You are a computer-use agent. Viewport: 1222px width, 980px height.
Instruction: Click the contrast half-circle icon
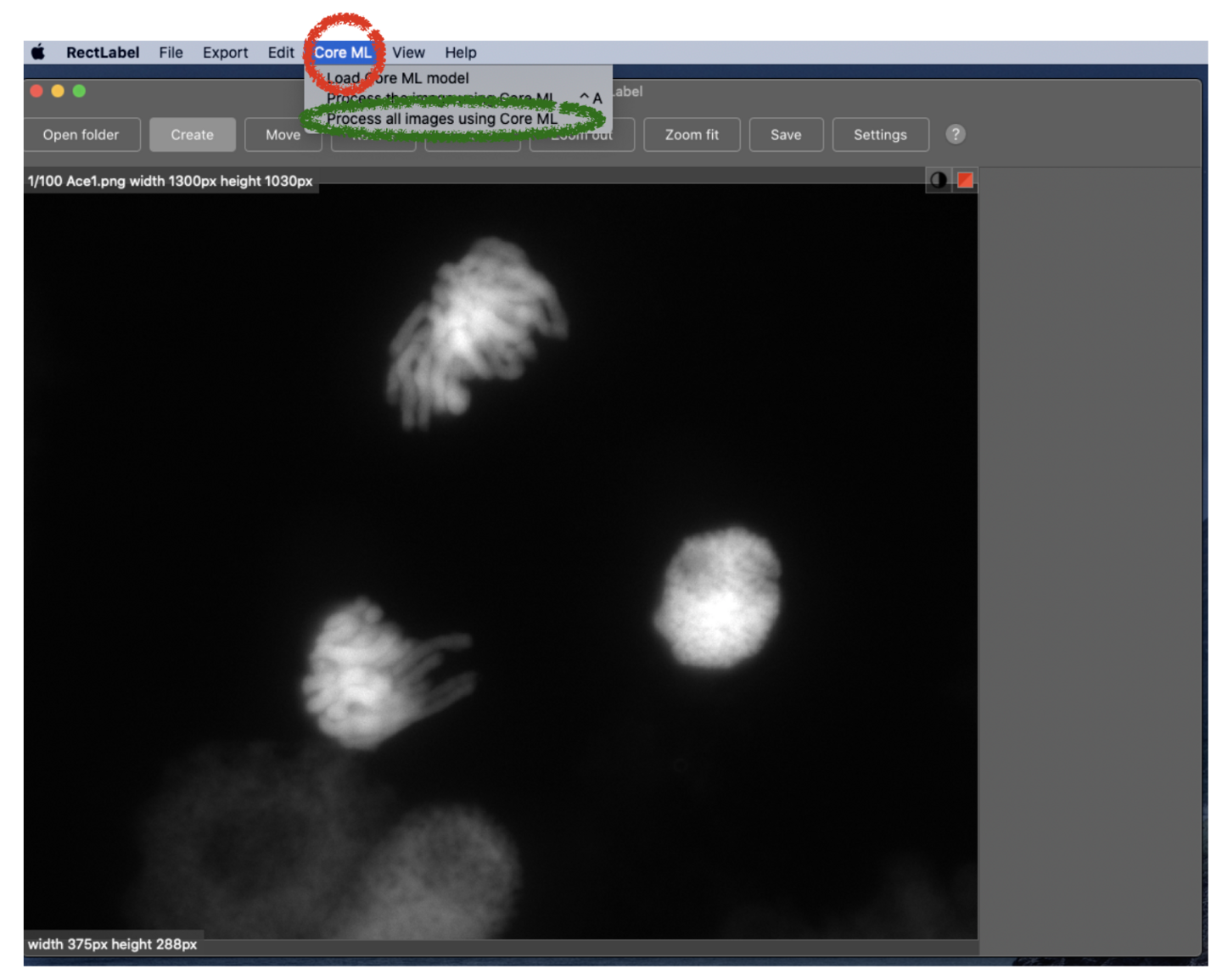(938, 180)
